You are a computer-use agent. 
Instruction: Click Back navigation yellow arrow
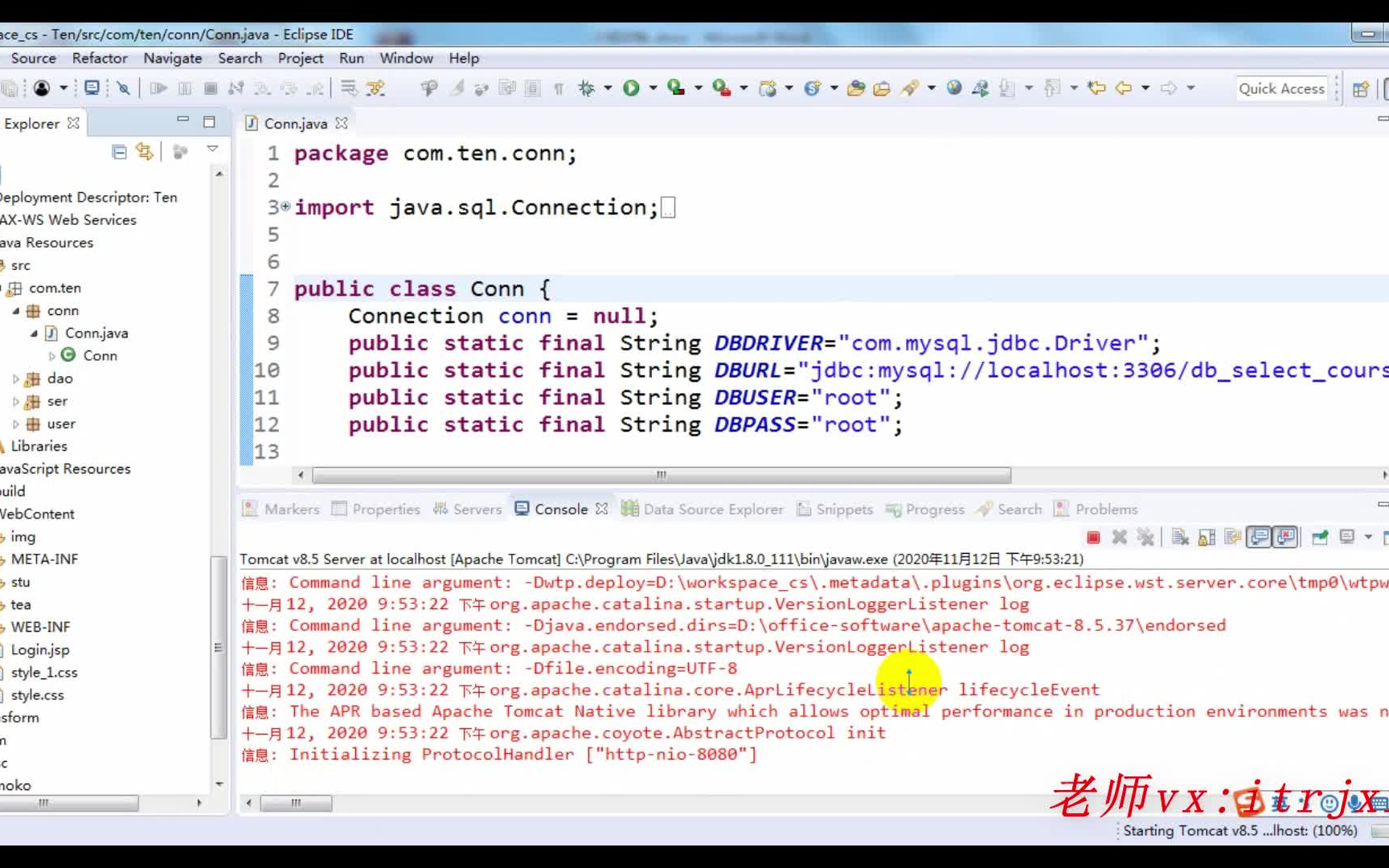click(1124, 88)
